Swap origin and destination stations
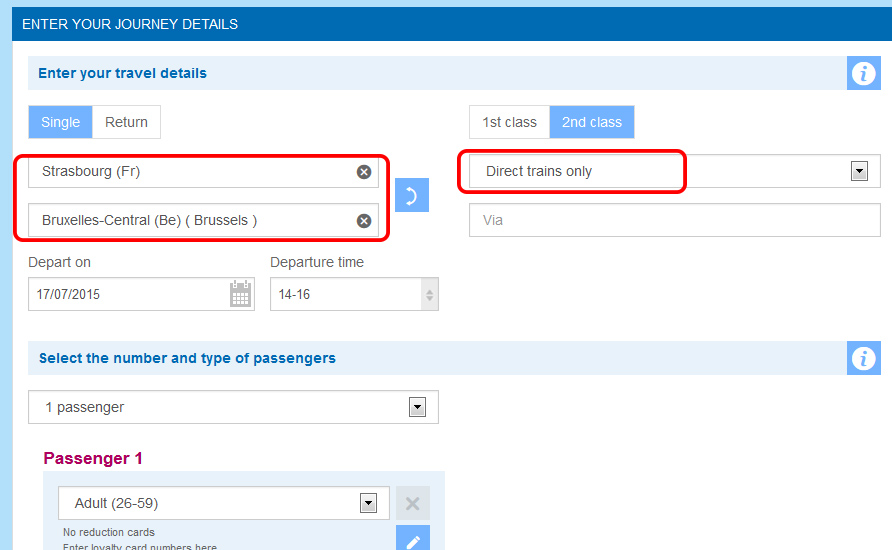The width and height of the screenshot is (892, 550). click(x=412, y=195)
